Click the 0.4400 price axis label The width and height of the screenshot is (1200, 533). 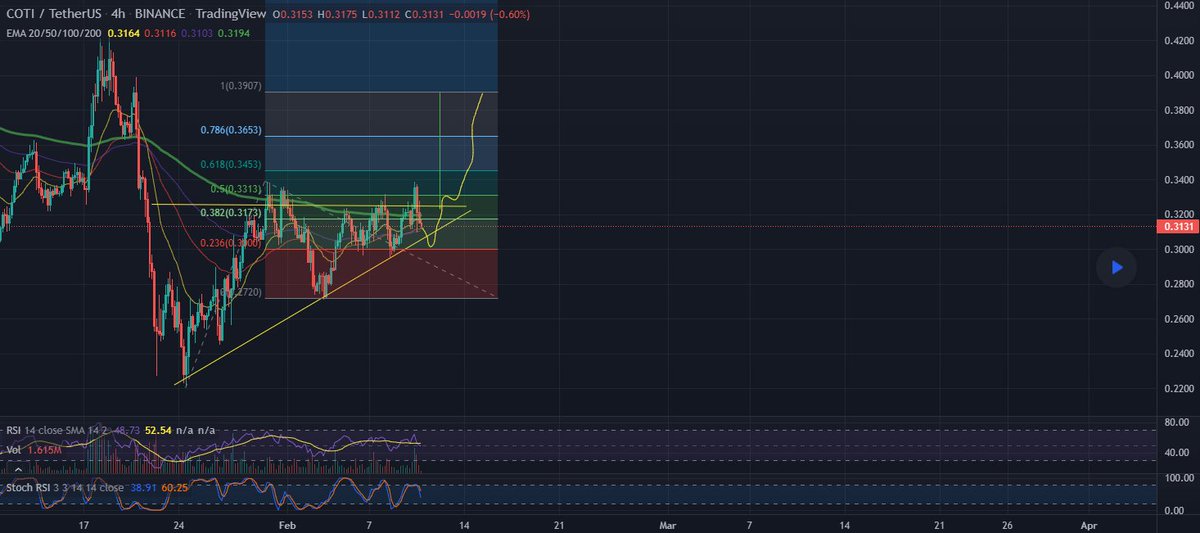(x=1177, y=6)
